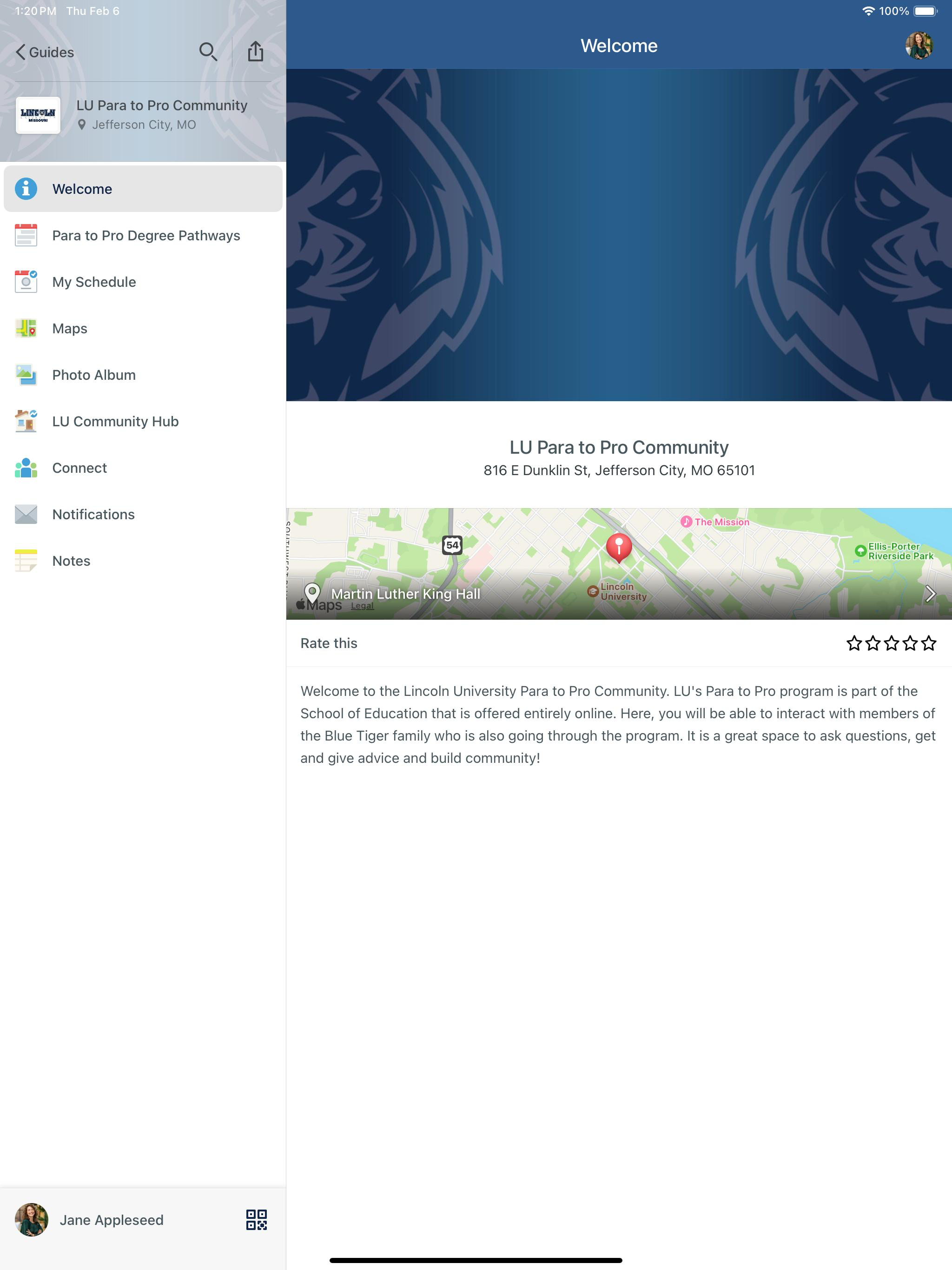This screenshot has width=952, height=1270.
Task: Open Para to Pro Degree Pathways
Action: pos(143,235)
